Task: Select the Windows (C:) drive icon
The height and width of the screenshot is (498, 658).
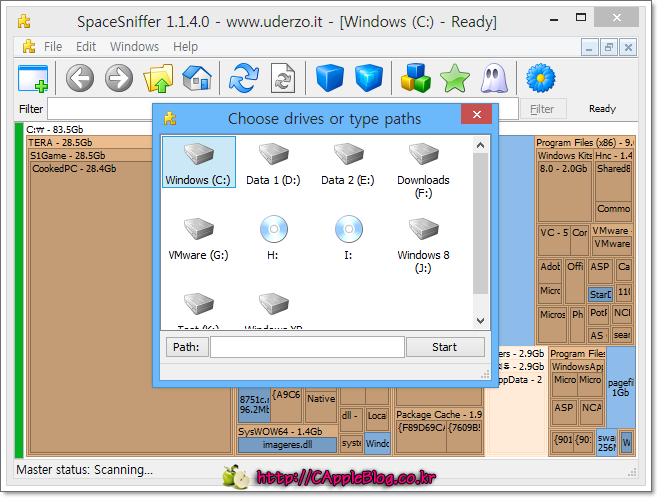Action: click(198, 162)
